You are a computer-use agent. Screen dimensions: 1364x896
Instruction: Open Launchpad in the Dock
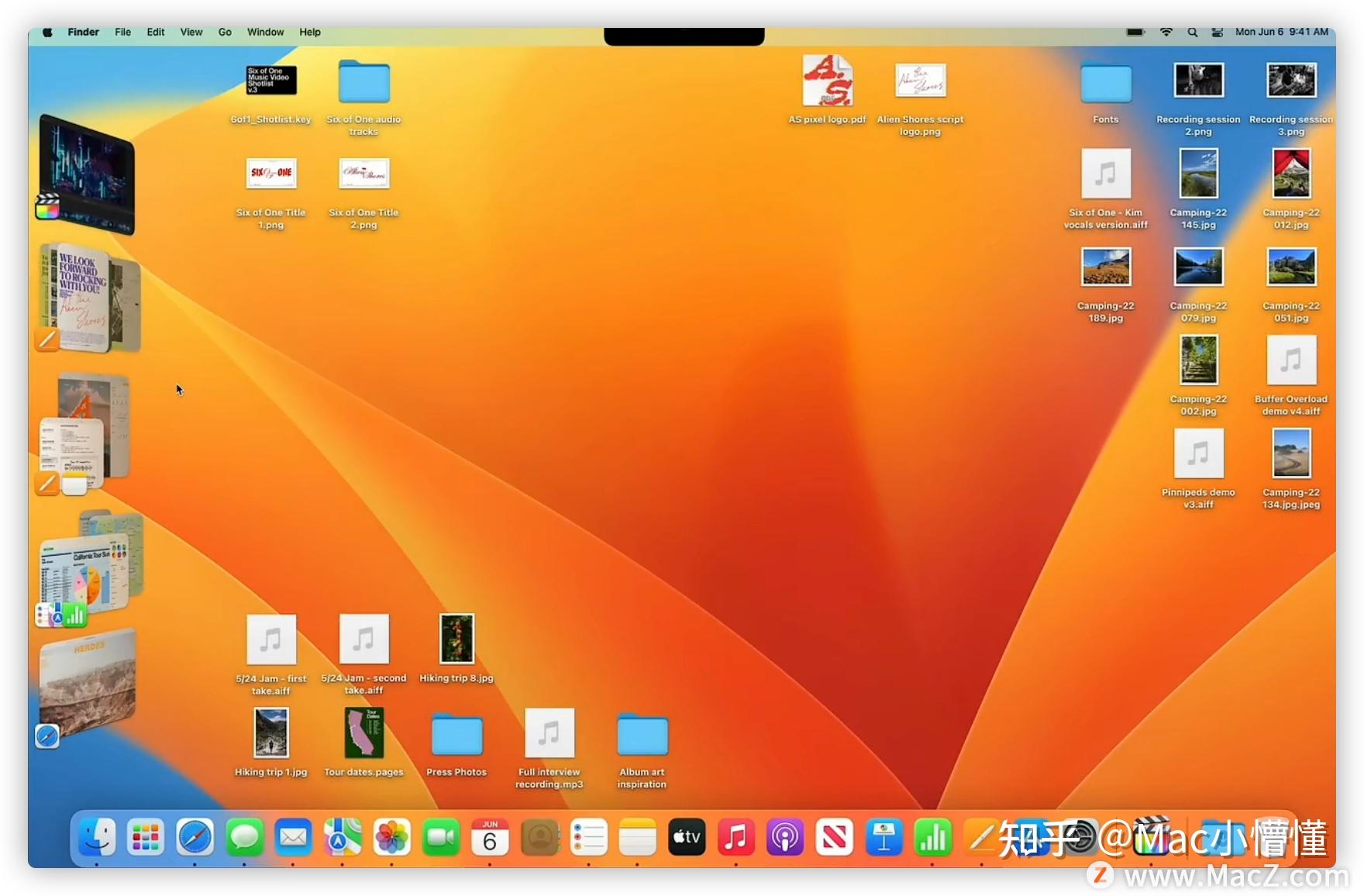146,837
